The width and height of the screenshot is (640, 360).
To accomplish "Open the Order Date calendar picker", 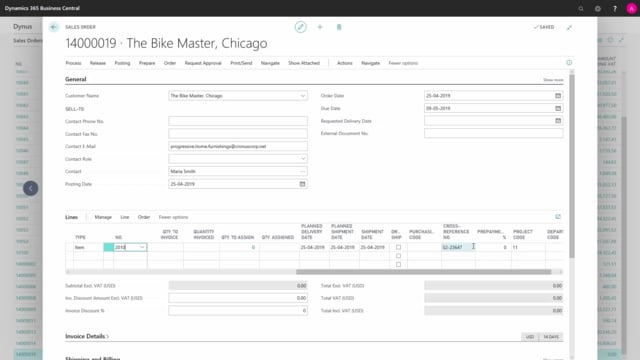I will point(558,96).
